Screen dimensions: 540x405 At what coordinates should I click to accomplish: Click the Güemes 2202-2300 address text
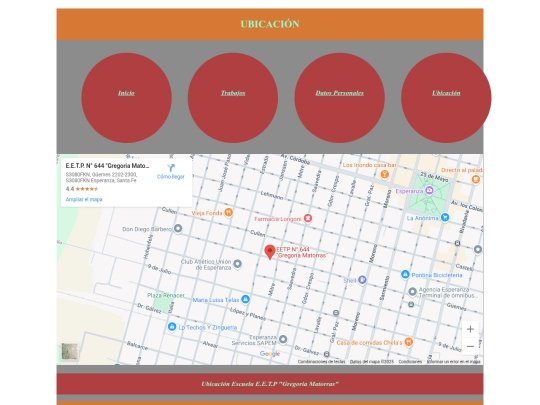coord(101,177)
